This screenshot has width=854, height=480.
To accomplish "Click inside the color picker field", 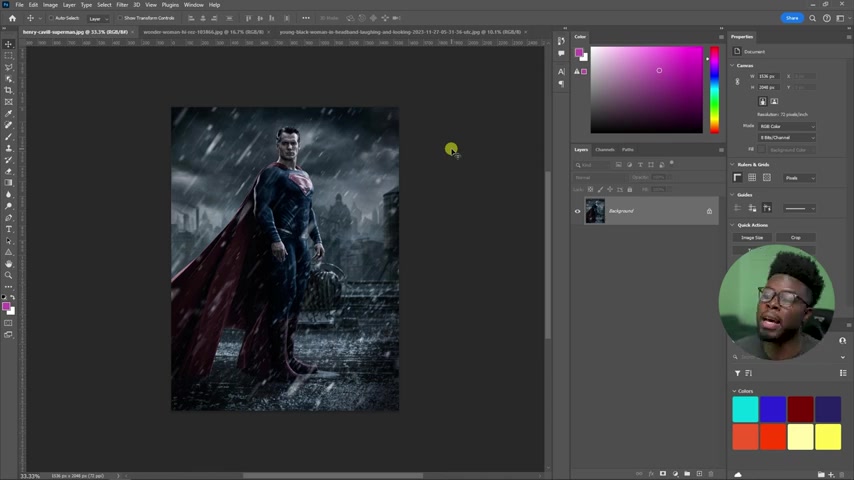I will (x=646, y=90).
